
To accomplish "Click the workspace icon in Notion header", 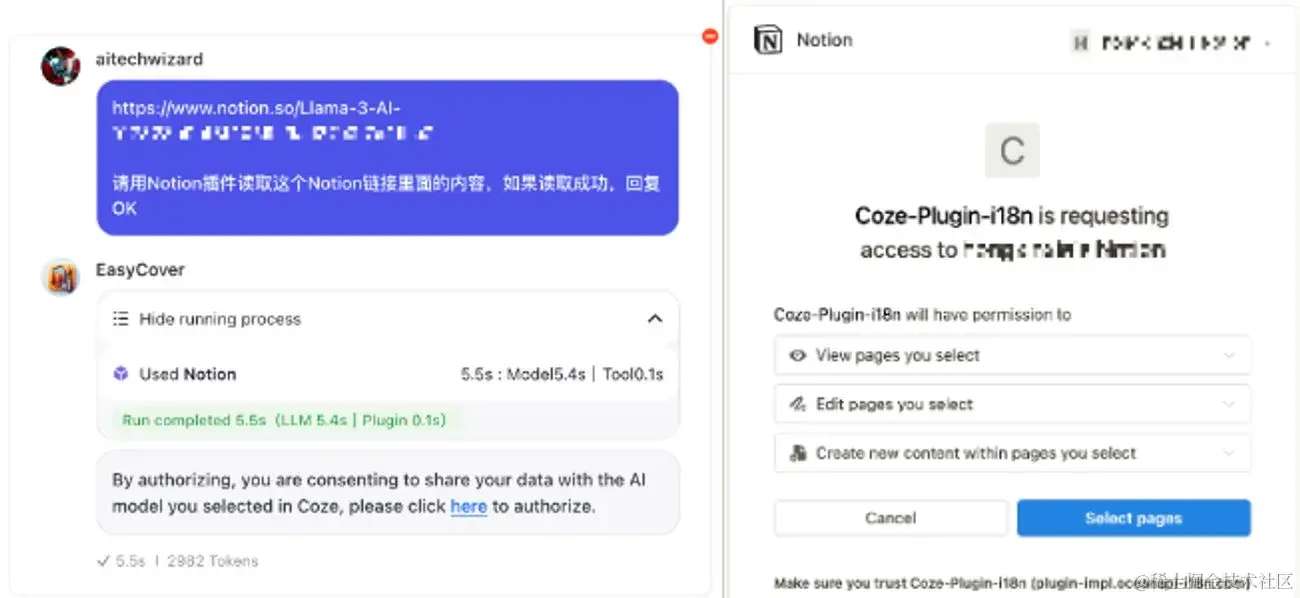I will click(x=1080, y=43).
